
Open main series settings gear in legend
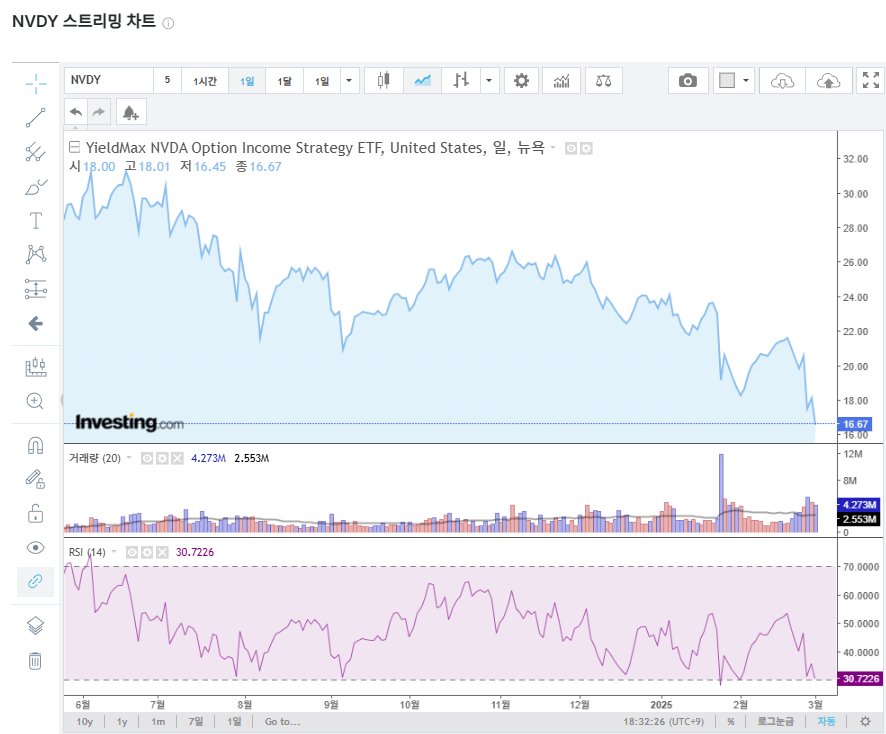587,148
